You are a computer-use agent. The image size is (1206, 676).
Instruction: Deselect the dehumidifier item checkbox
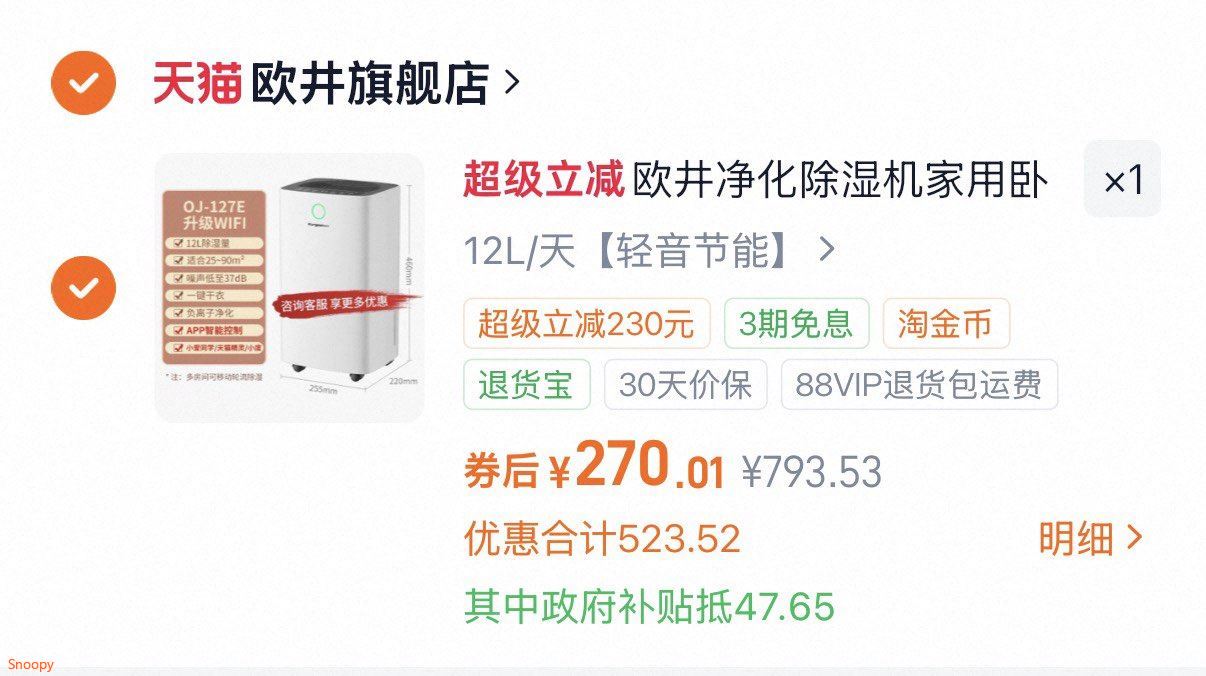click(x=83, y=287)
